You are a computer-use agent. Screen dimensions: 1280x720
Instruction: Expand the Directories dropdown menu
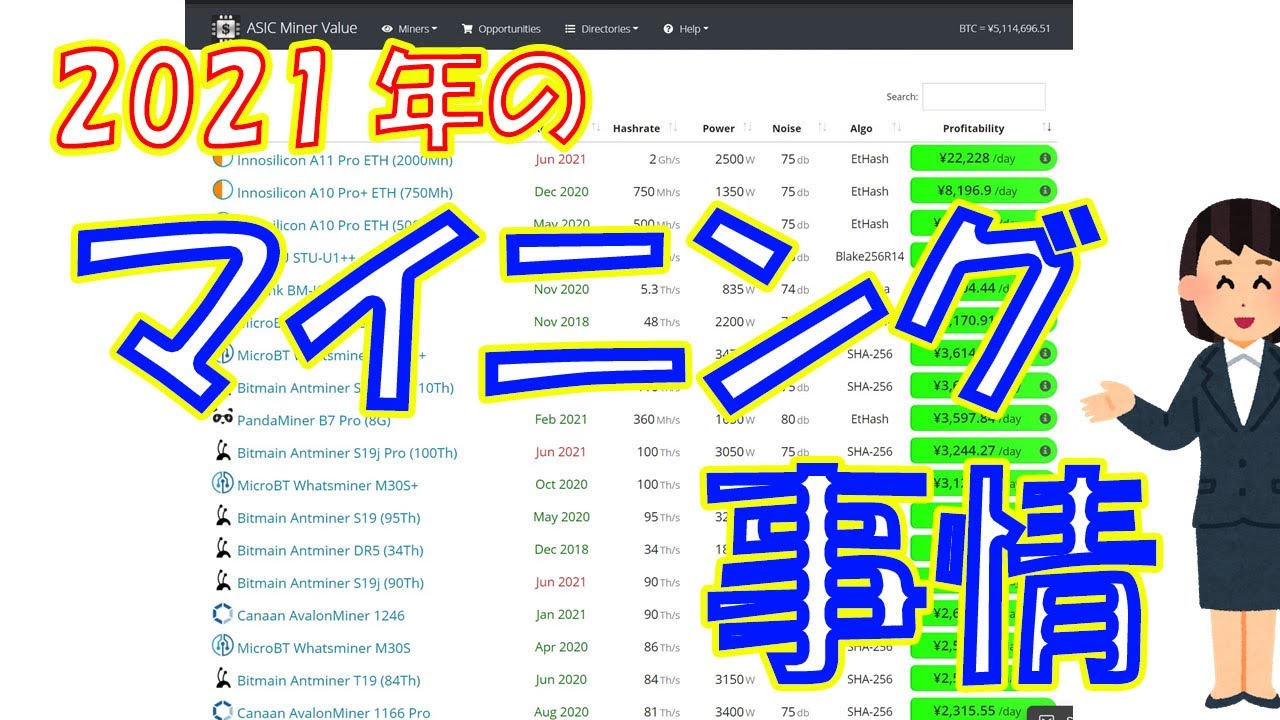601,29
